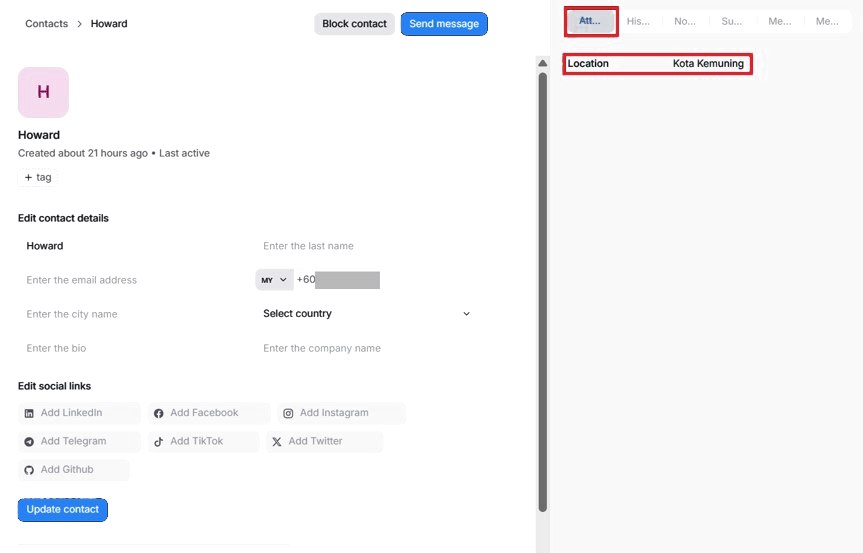Click the Update contact button

[63, 510]
